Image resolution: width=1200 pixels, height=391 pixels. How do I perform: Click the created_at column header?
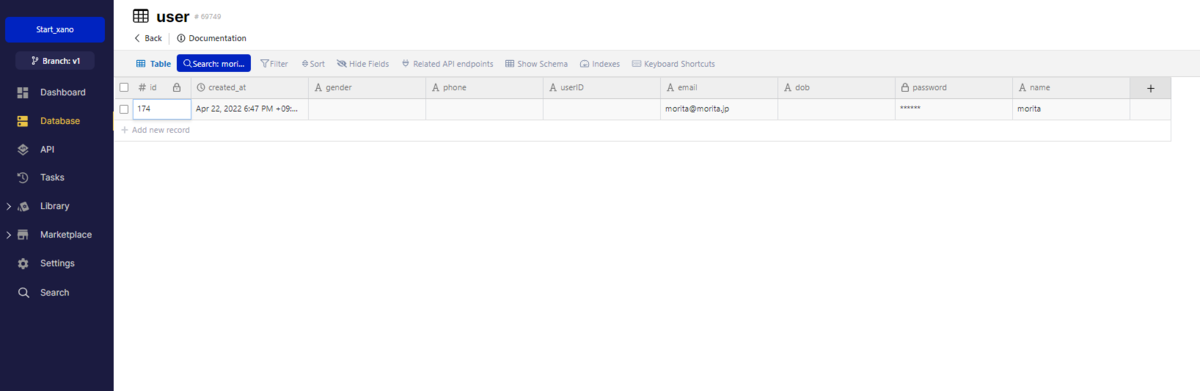(249, 88)
